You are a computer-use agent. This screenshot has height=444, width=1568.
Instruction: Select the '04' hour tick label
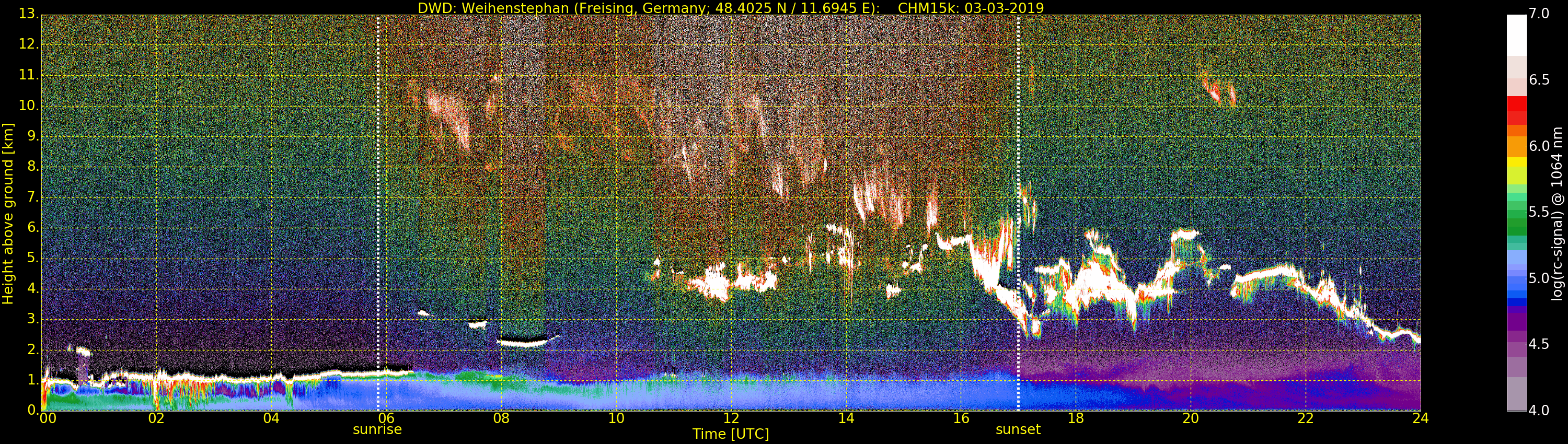click(x=271, y=418)
